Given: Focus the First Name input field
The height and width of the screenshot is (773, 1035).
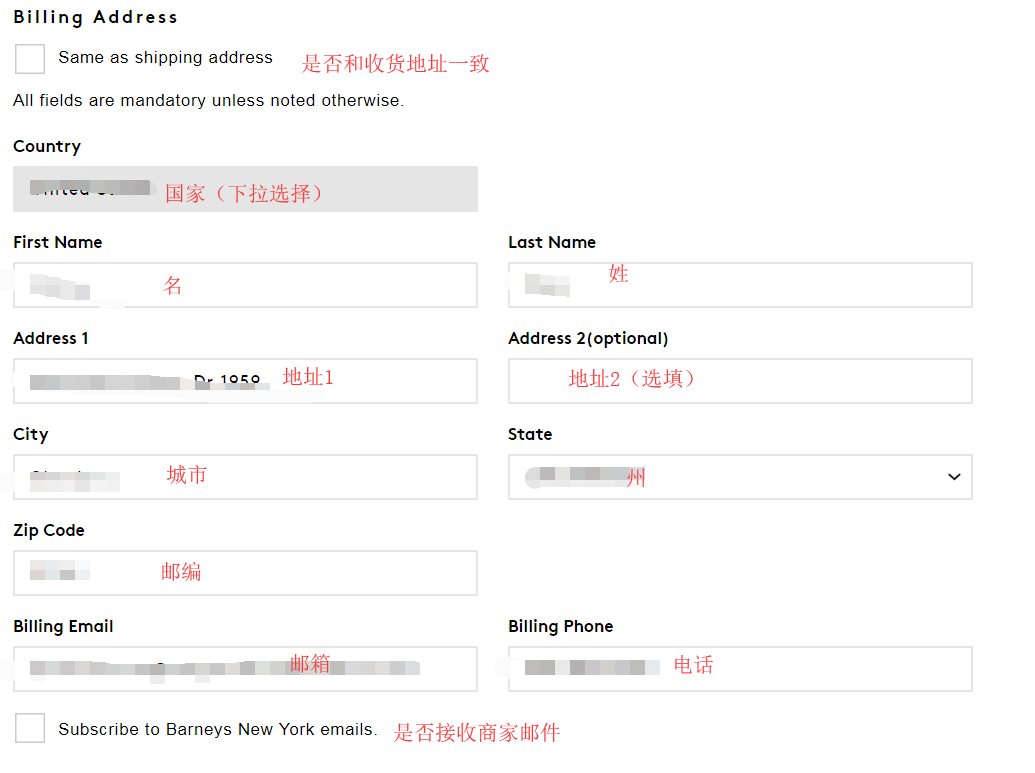Looking at the screenshot, I should (x=245, y=285).
